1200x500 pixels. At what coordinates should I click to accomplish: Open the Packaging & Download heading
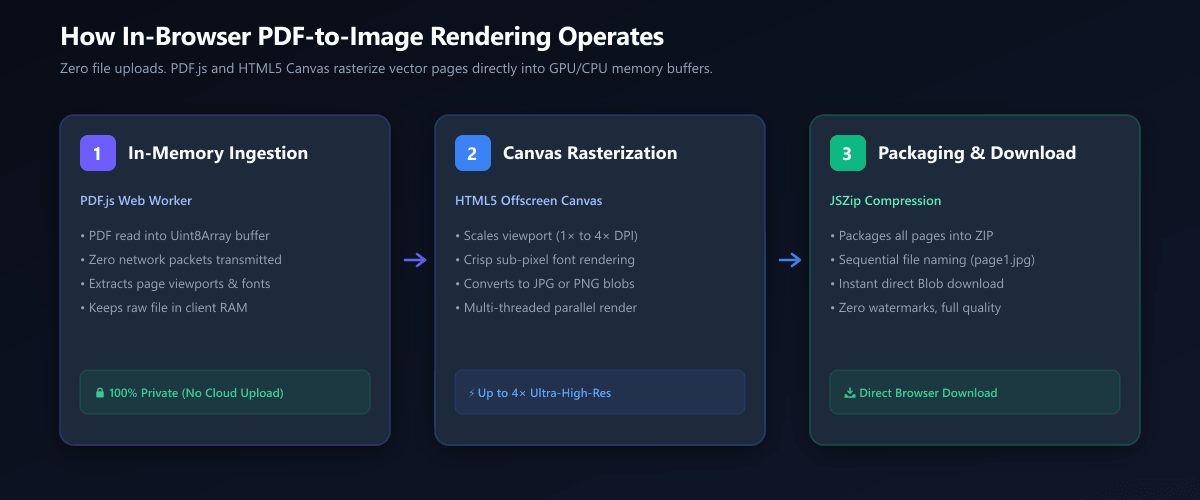click(977, 153)
